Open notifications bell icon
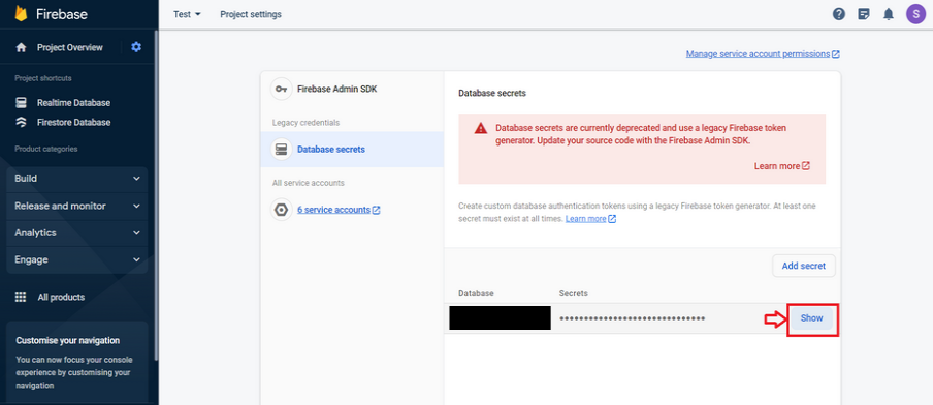This screenshot has width=933, height=405. (x=888, y=14)
